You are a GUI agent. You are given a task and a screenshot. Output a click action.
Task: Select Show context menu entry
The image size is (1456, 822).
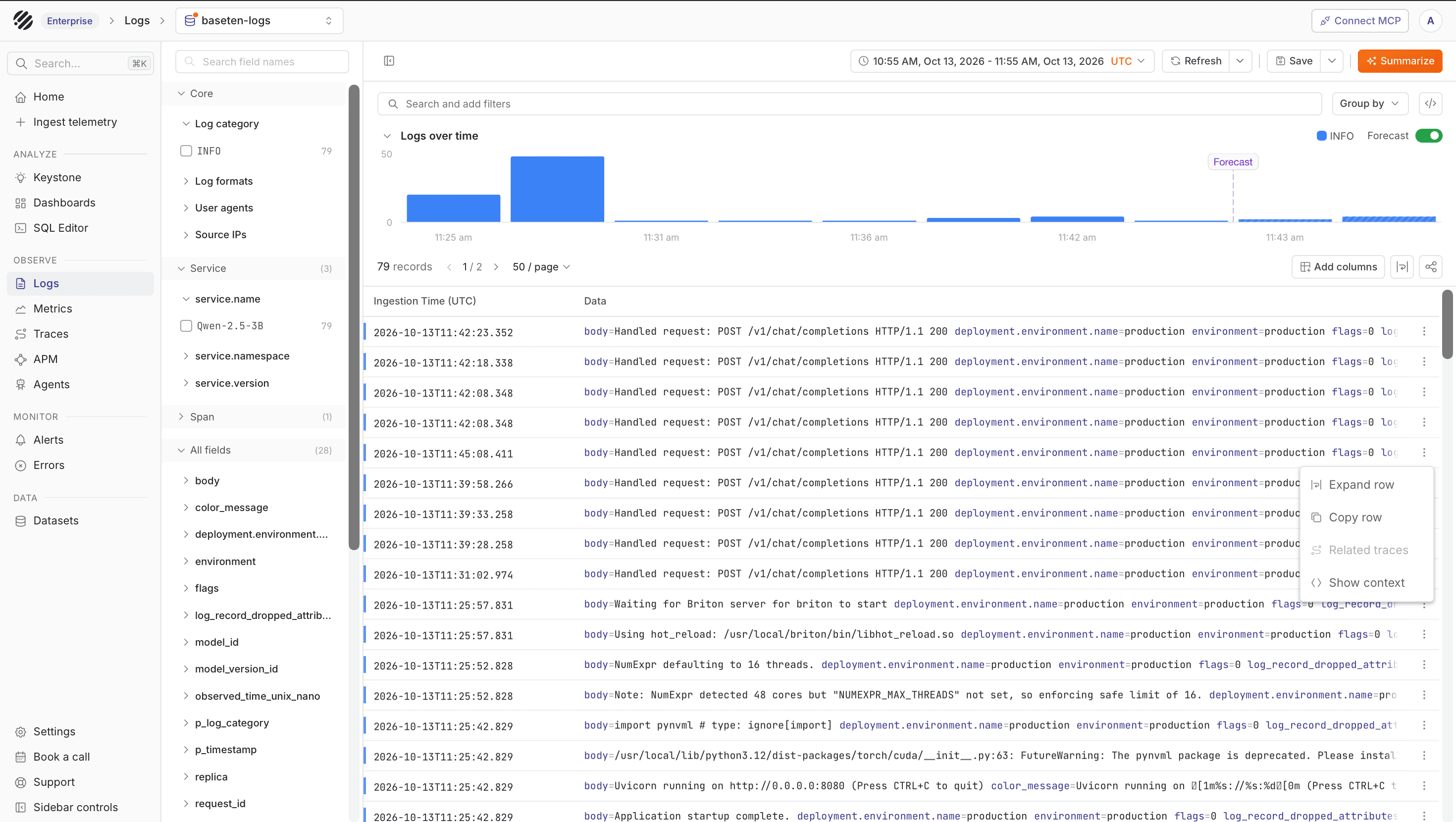(1366, 582)
